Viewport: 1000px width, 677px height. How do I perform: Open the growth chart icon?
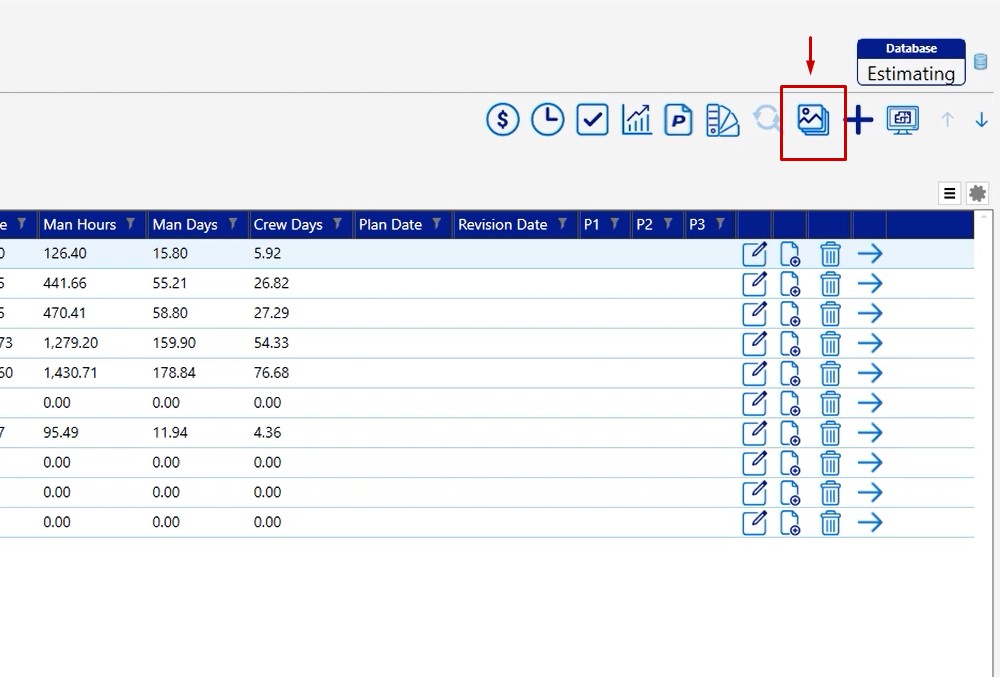click(636, 120)
